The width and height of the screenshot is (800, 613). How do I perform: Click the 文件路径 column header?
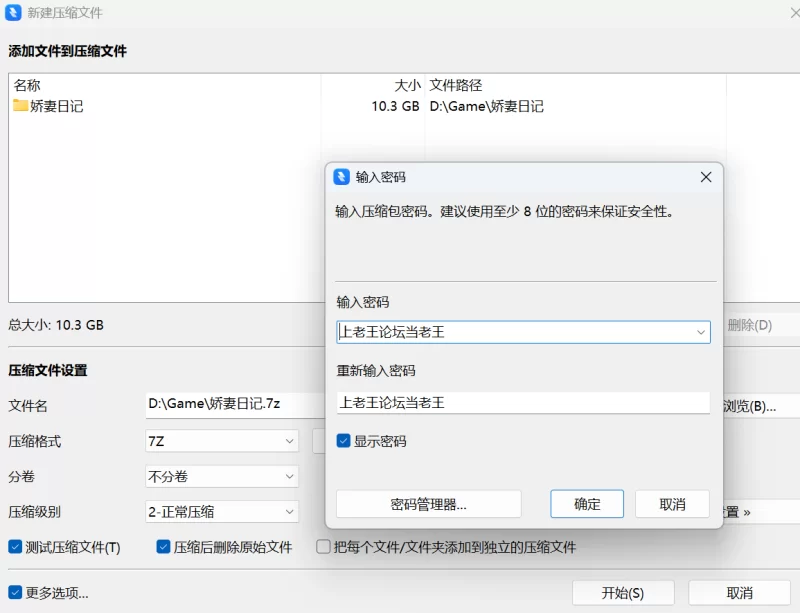(x=456, y=85)
